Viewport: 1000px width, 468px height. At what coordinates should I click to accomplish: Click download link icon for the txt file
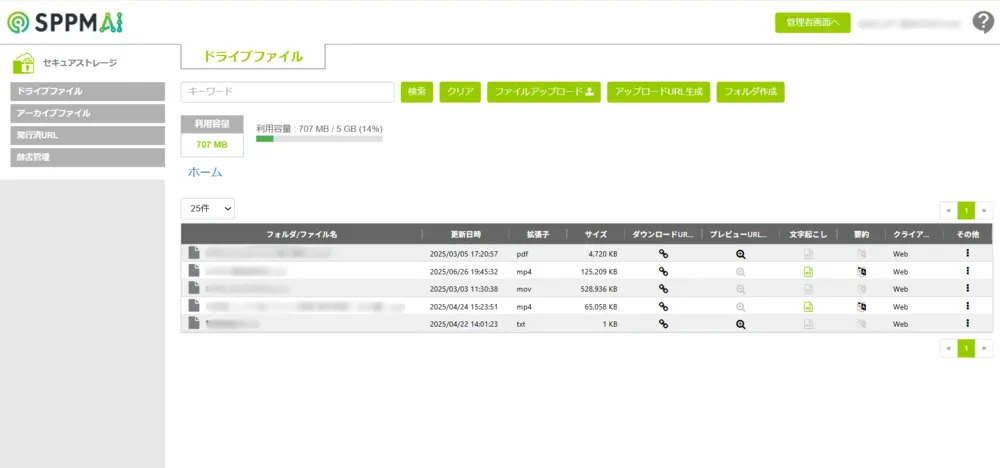tap(663, 324)
